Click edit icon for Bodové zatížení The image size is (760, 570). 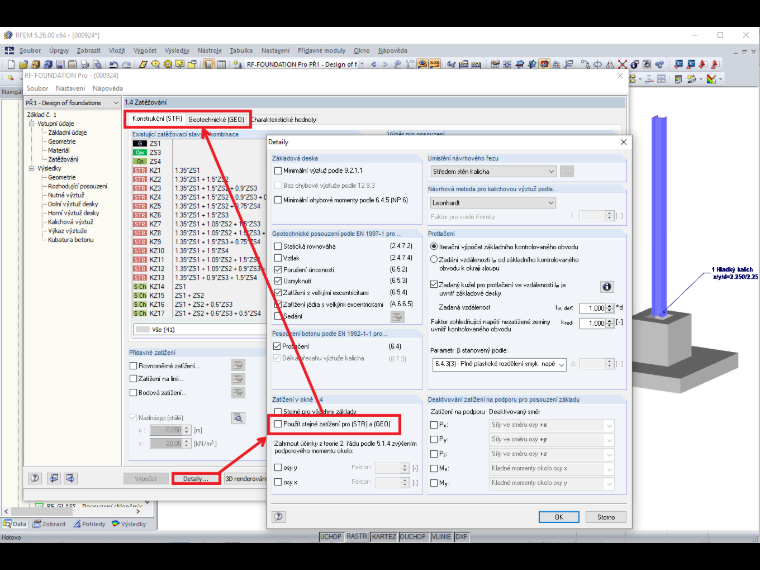238,393
